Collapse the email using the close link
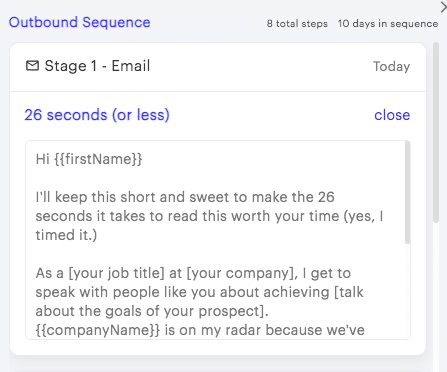The height and width of the screenshot is (372, 447). pyautogui.click(x=392, y=115)
